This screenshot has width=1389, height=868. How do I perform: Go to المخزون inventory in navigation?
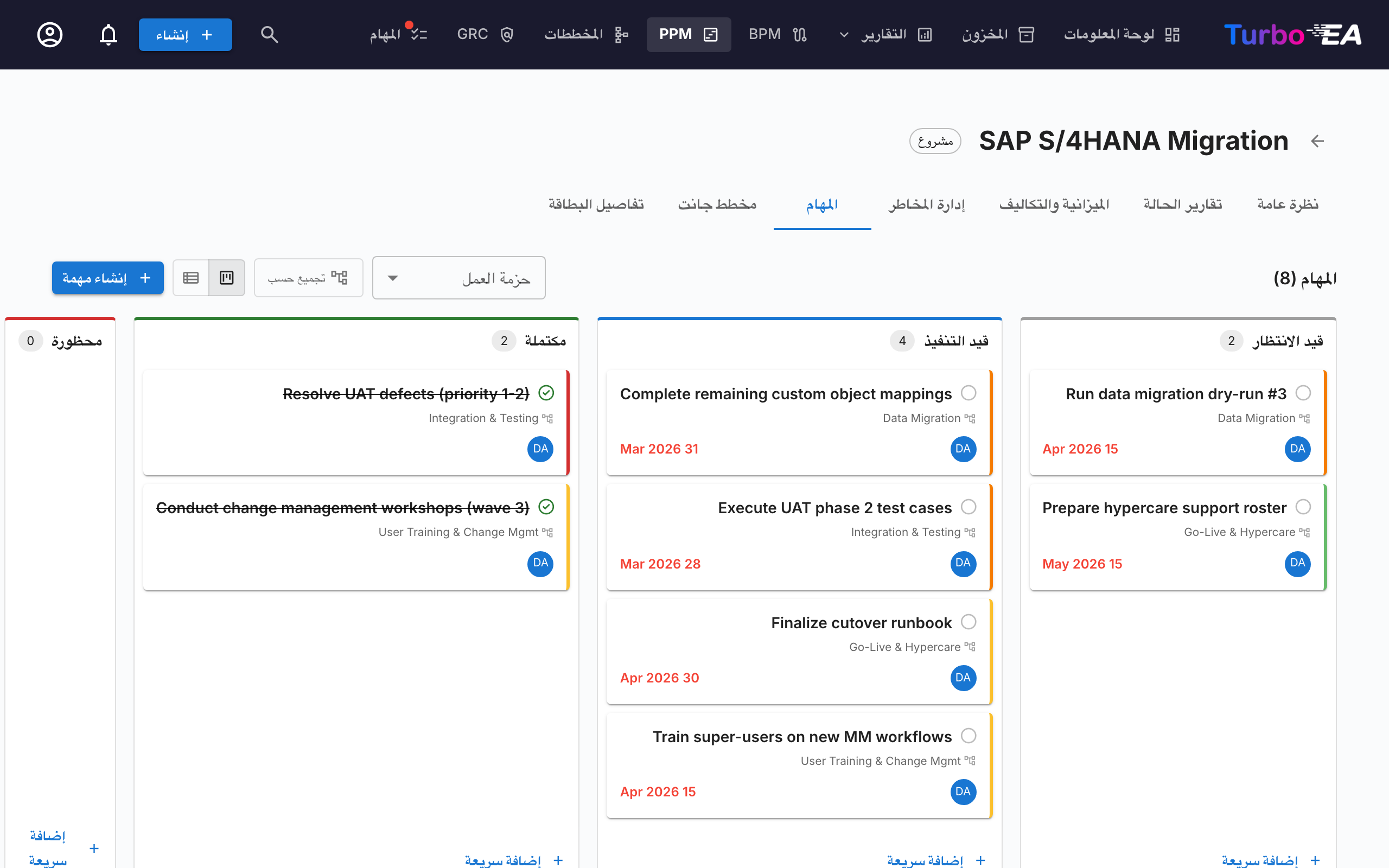point(998,34)
